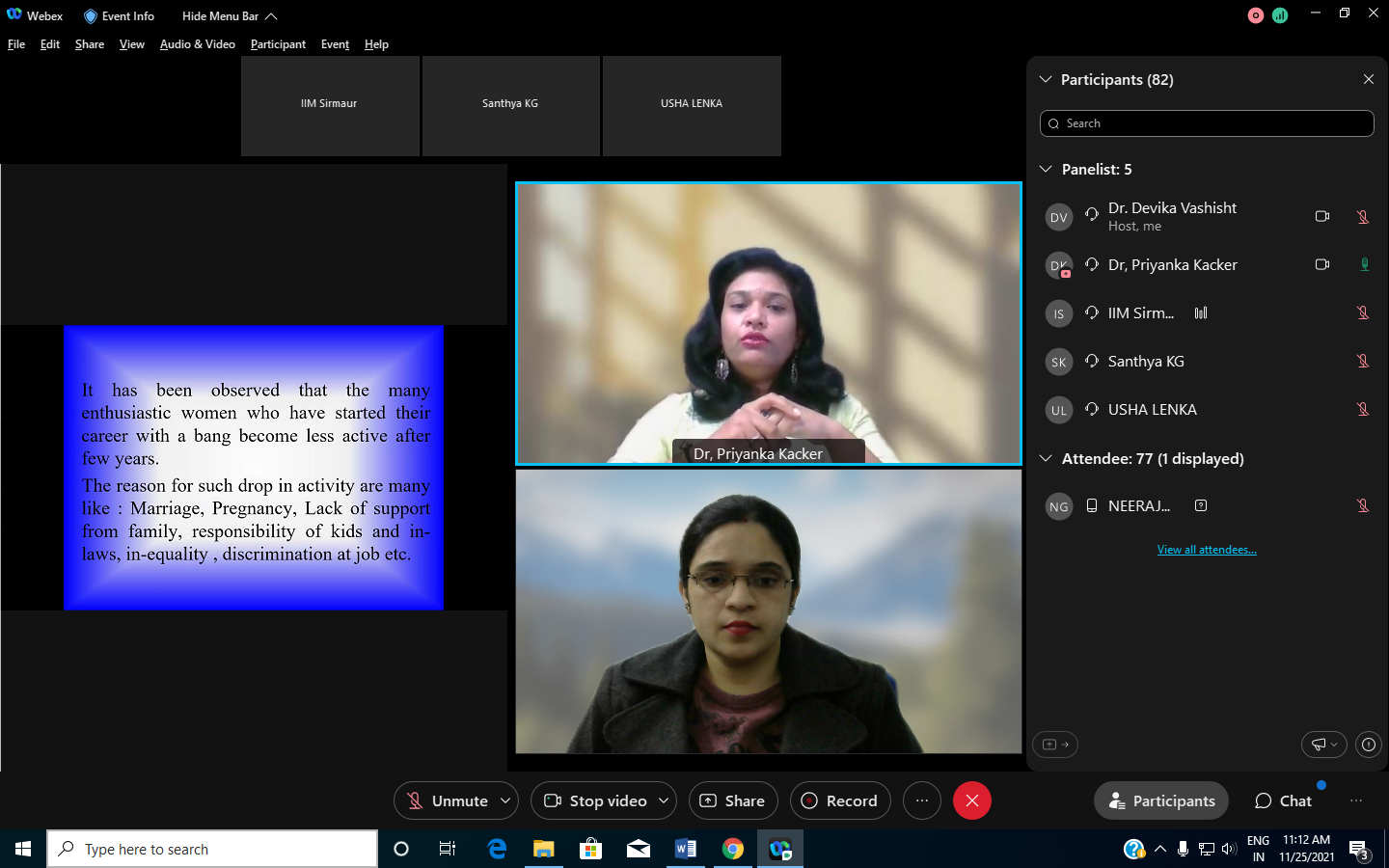Click the badge icon beside NEERAJ name
This screenshot has width=1389, height=868.
point(1201,505)
